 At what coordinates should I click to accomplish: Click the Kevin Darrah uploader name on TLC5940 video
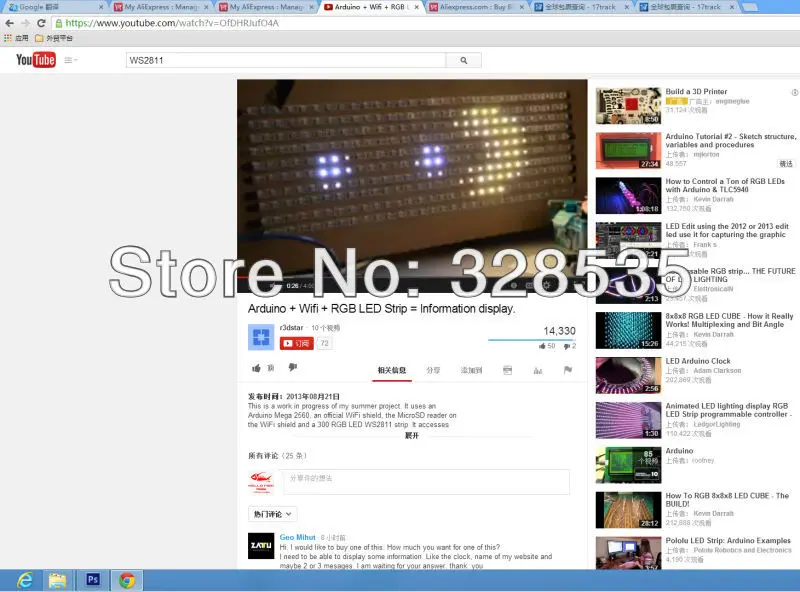(x=713, y=199)
